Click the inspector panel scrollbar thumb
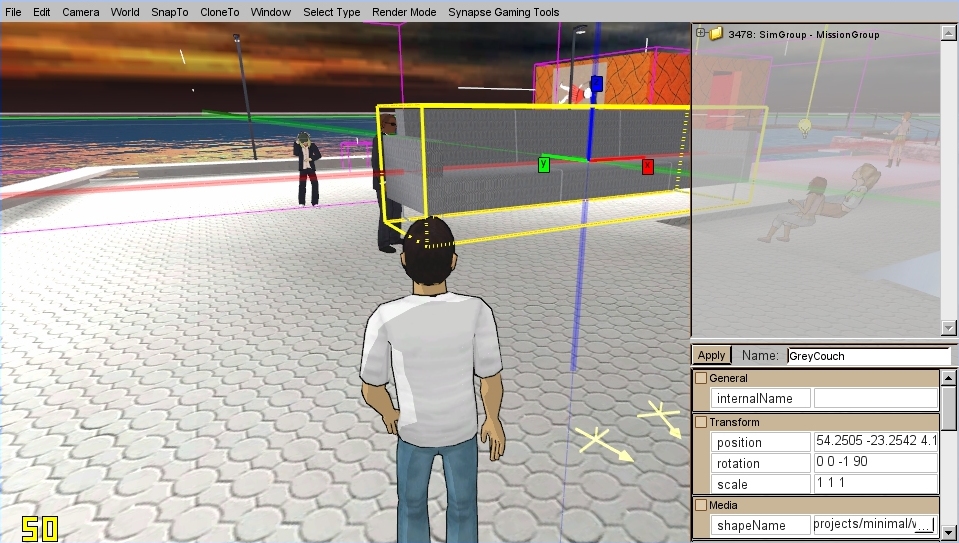The image size is (959, 543). click(948, 407)
